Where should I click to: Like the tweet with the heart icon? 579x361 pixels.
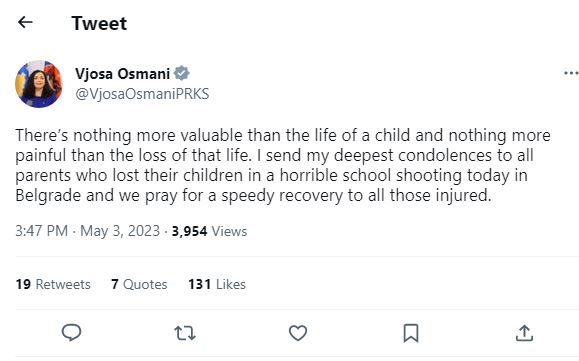pos(298,333)
